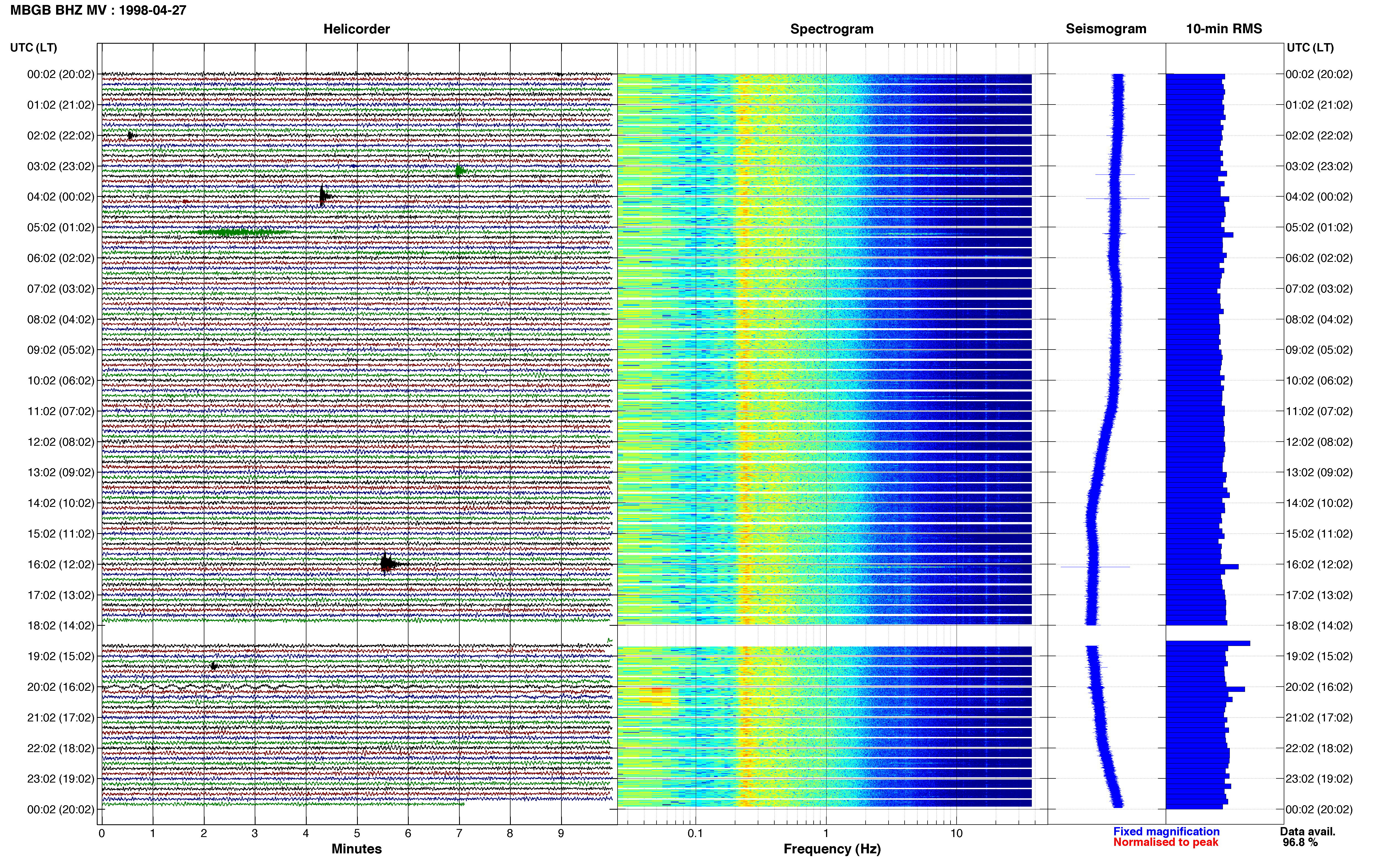Click the 0 tick on the Minutes axis

101,833
